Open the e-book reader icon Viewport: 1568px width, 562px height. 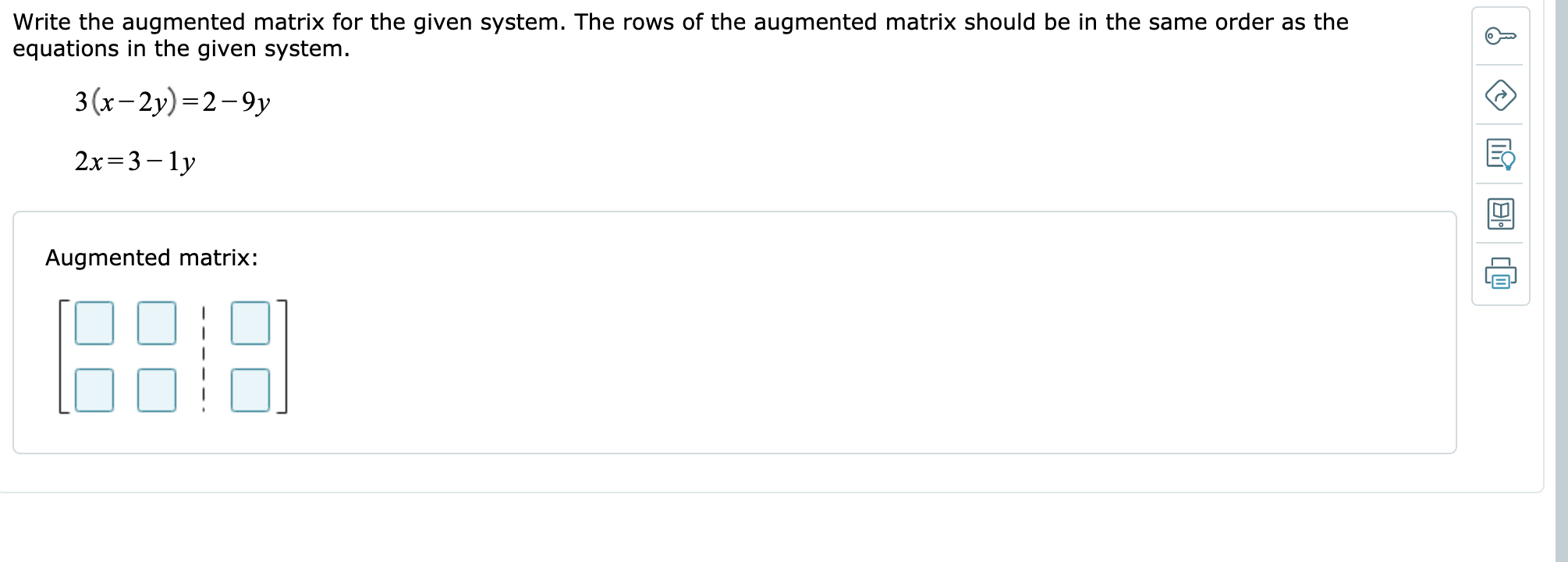pos(1502,215)
